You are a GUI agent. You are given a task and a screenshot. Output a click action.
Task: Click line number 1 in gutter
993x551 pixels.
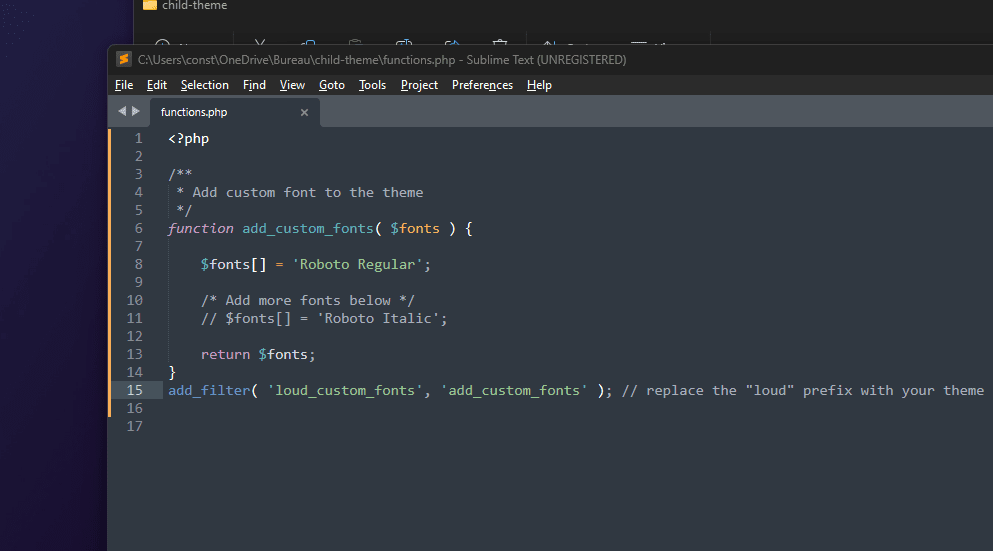tap(138, 139)
